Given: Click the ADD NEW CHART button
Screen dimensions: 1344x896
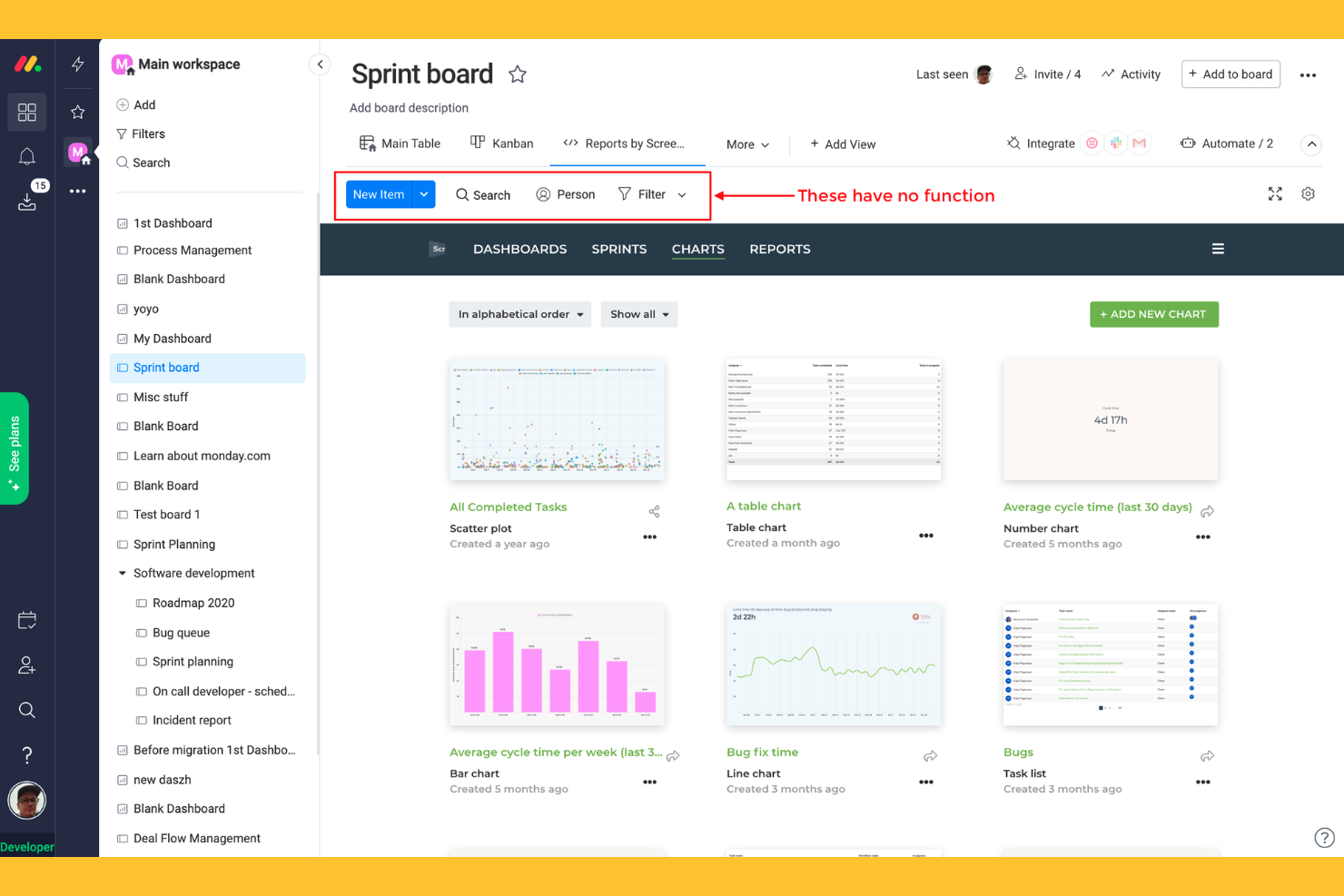Looking at the screenshot, I should 1153,314.
